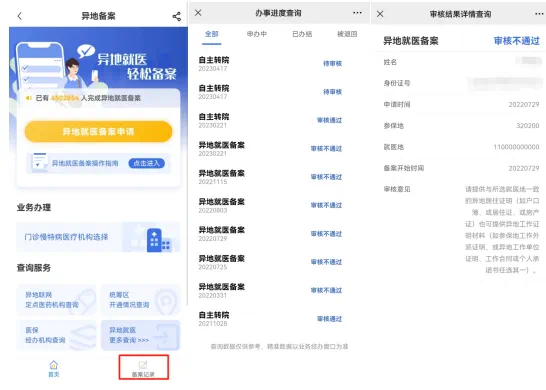
Task: Switch to the 全部 tab
Action: click(x=211, y=34)
